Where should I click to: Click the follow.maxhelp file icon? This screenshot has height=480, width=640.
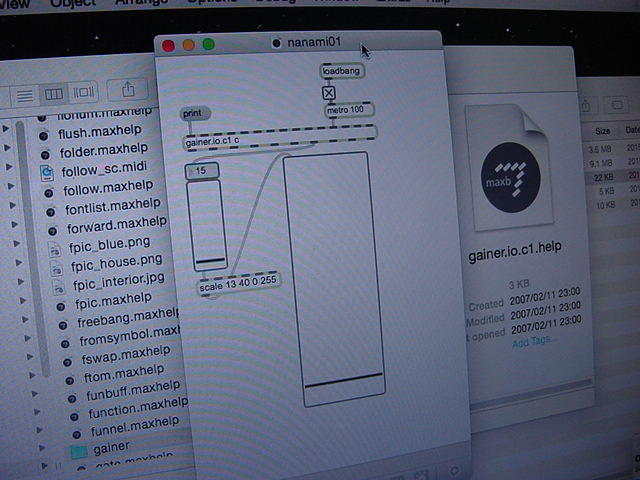[49, 193]
